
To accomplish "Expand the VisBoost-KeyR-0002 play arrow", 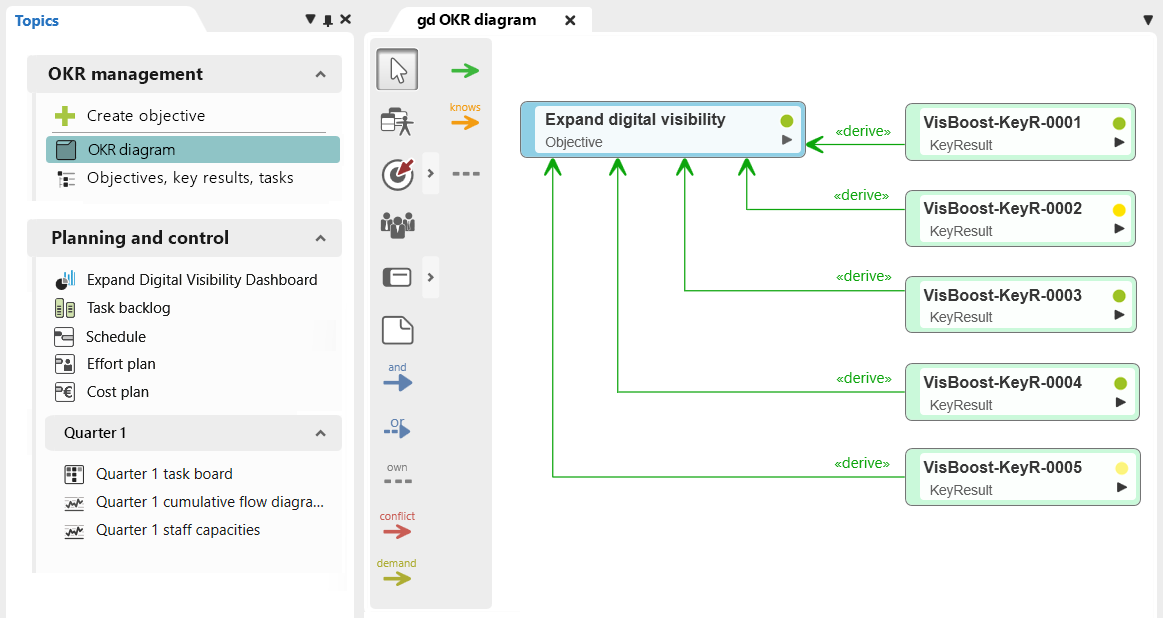I will 1119,229.
